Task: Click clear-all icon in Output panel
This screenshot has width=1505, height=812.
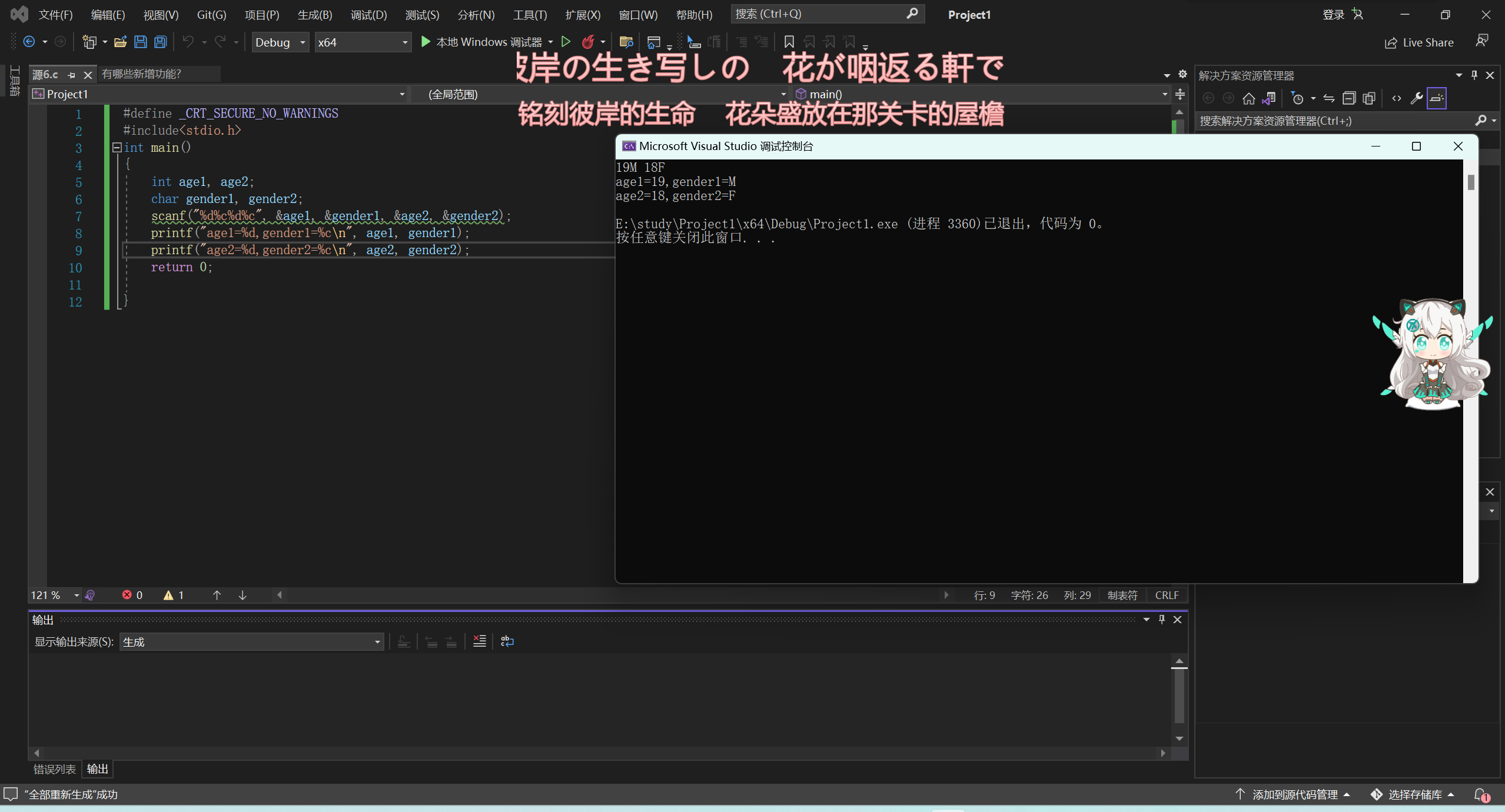Action: pyautogui.click(x=479, y=641)
